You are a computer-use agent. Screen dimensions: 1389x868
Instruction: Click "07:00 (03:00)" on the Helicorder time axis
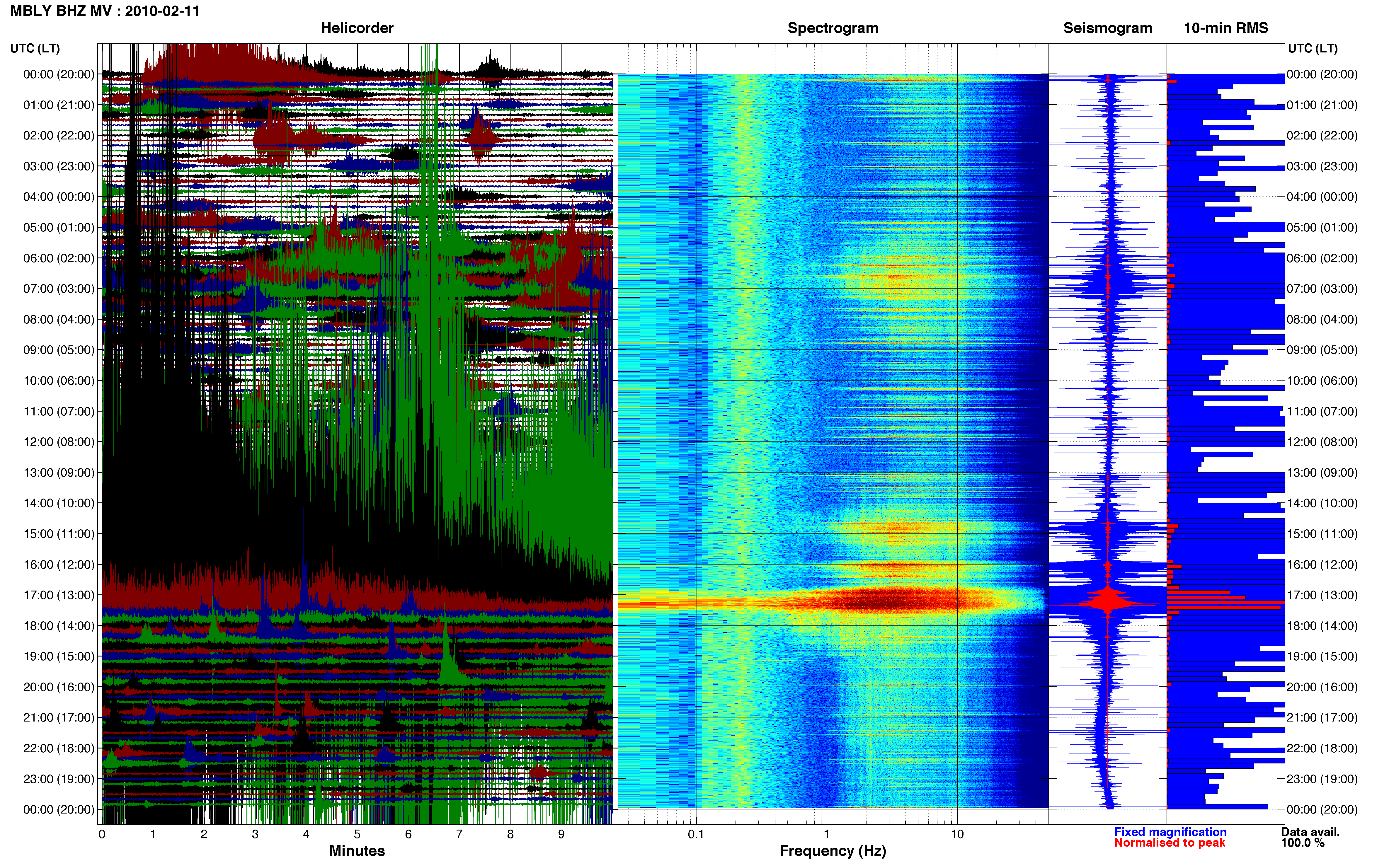(59, 289)
